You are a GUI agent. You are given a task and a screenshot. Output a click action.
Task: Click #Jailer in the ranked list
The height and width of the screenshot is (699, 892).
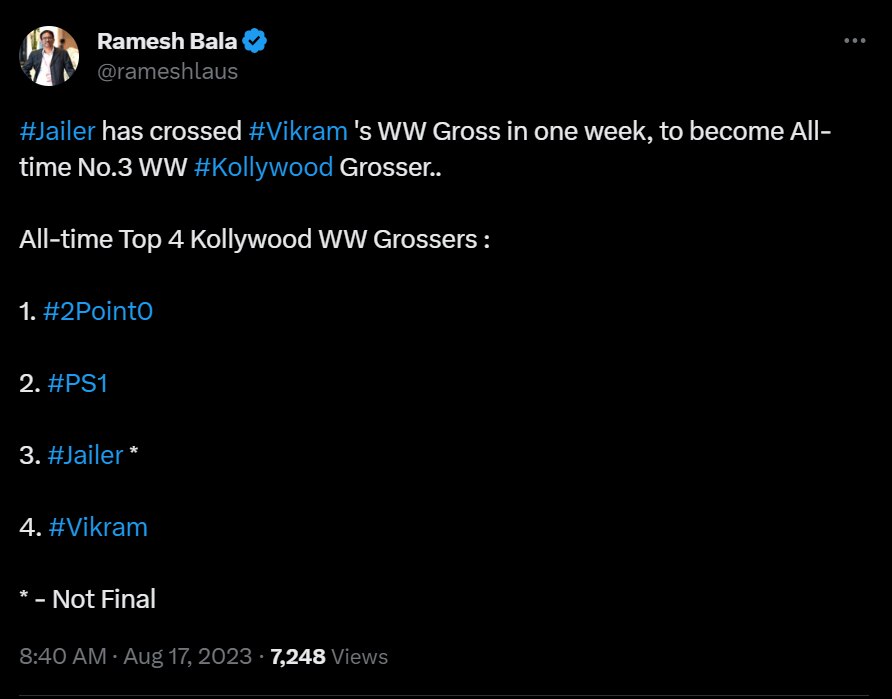tap(85, 455)
